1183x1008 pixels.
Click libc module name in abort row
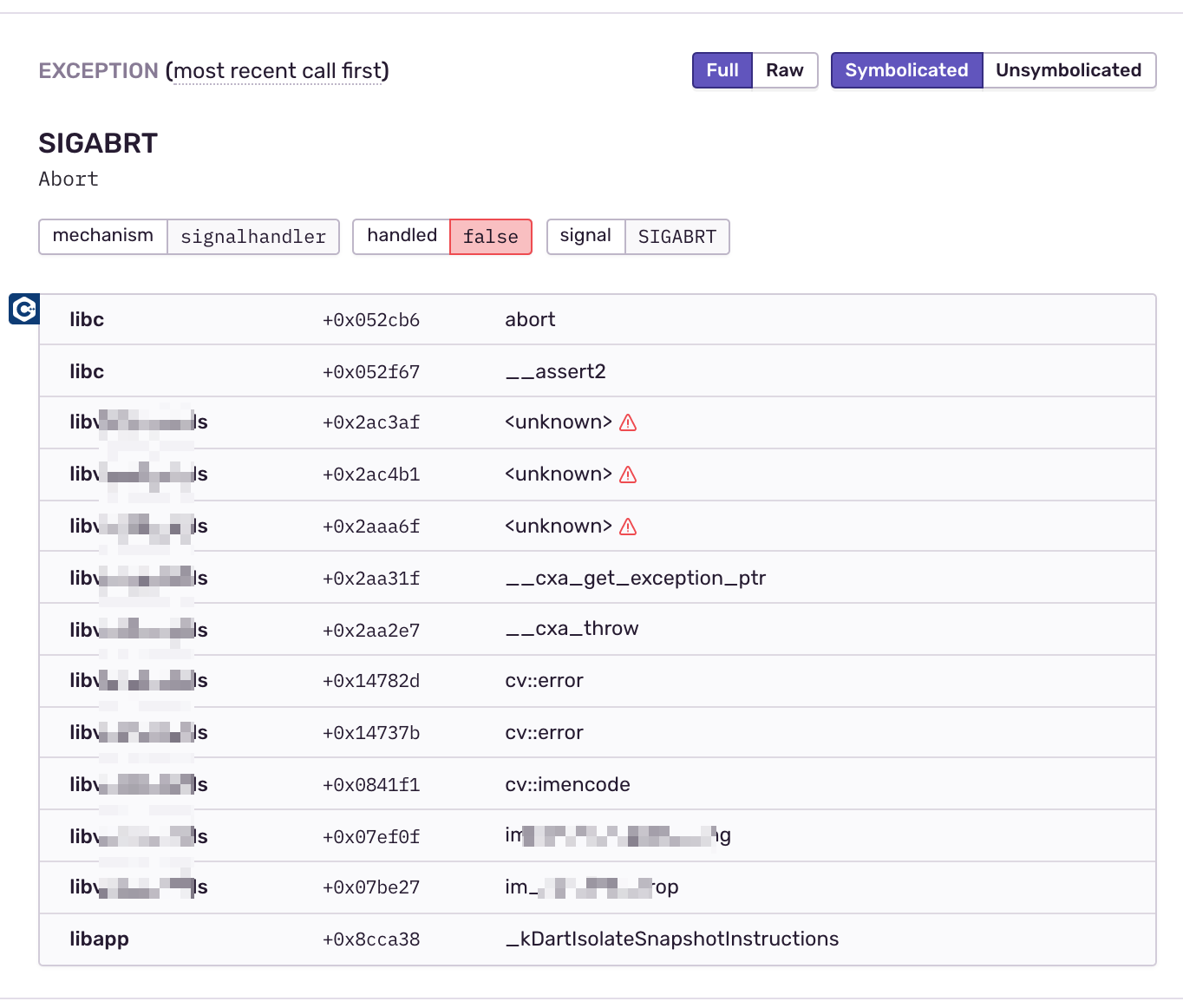[x=87, y=319]
